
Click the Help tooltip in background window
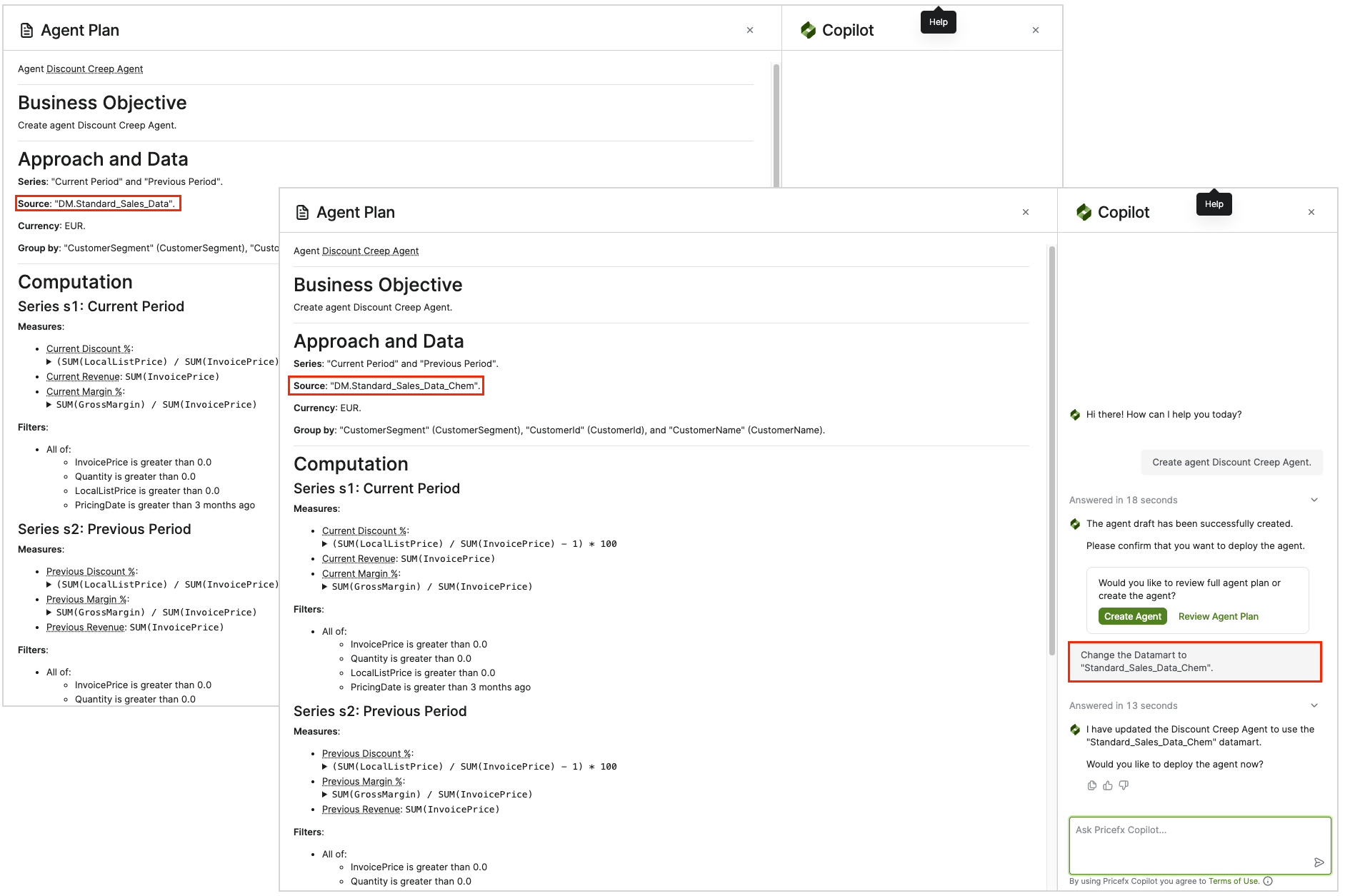pos(938,22)
